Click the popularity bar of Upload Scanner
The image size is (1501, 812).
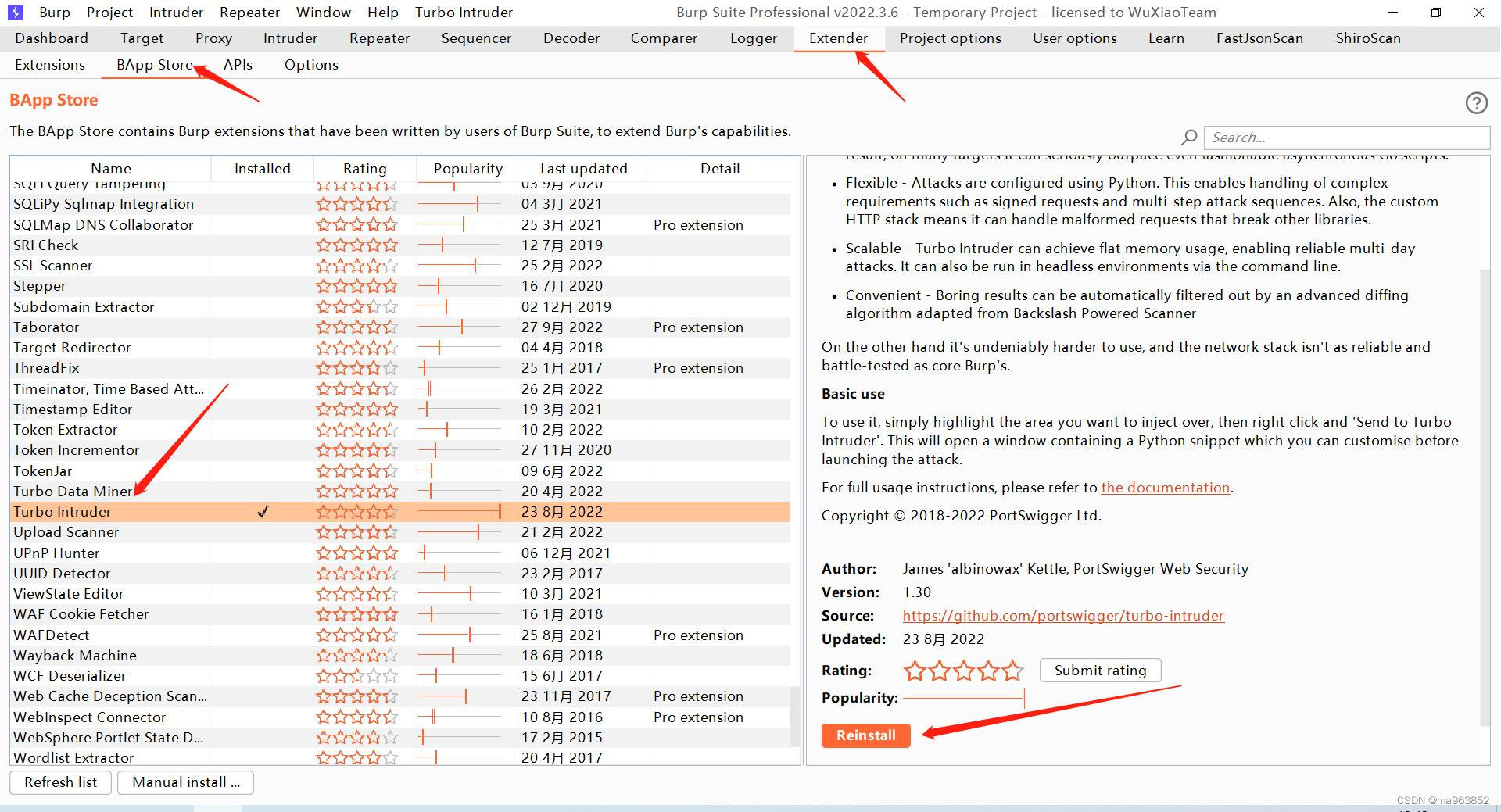(x=459, y=532)
